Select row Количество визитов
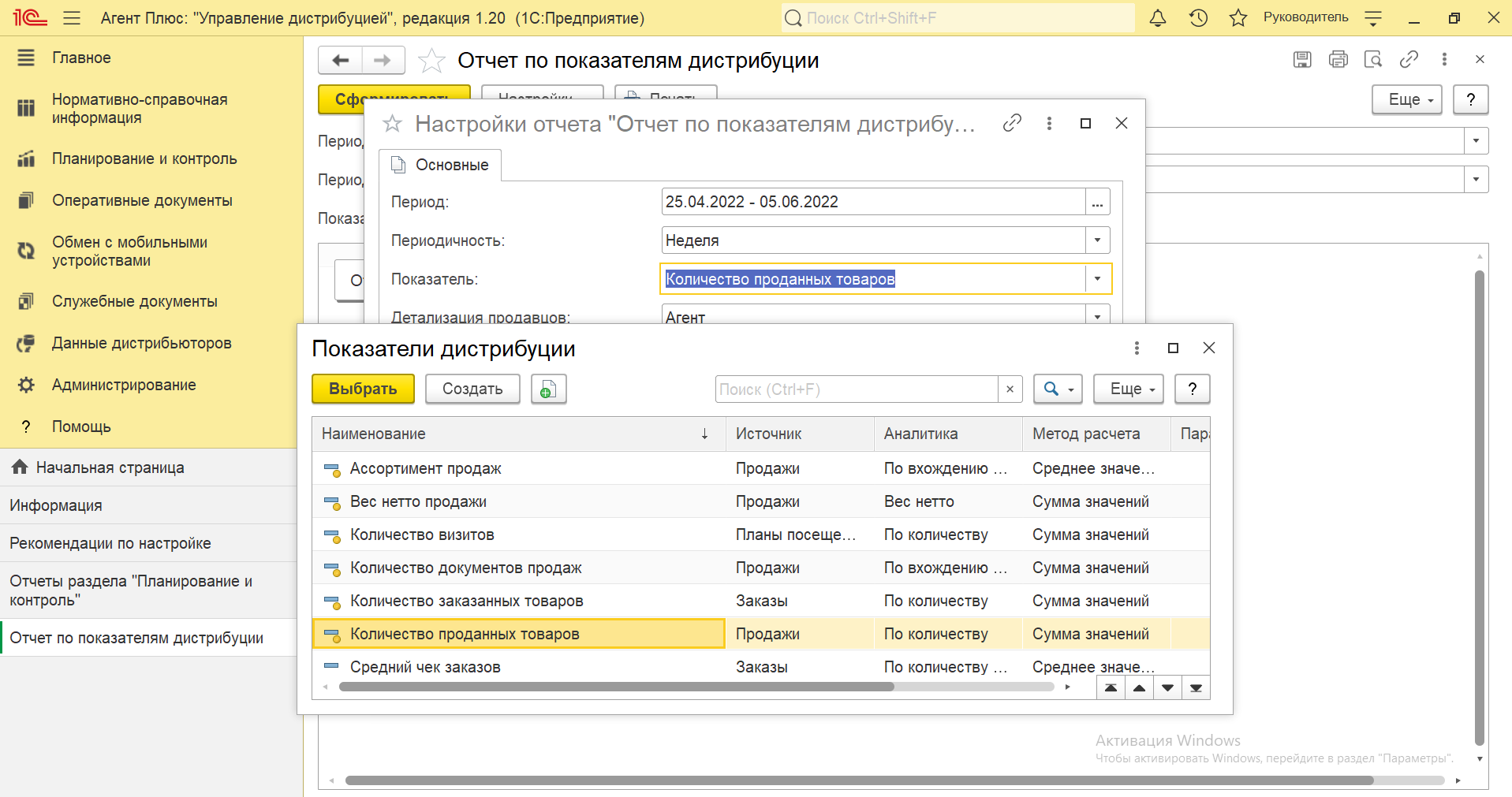Image resolution: width=1512 pixels, height=797 pixels. [x=761, y=534]
